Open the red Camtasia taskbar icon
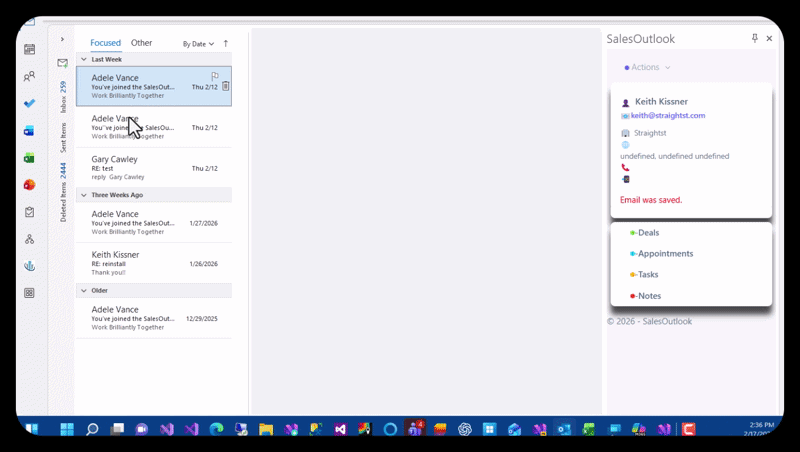 click(x=688, y=429)
